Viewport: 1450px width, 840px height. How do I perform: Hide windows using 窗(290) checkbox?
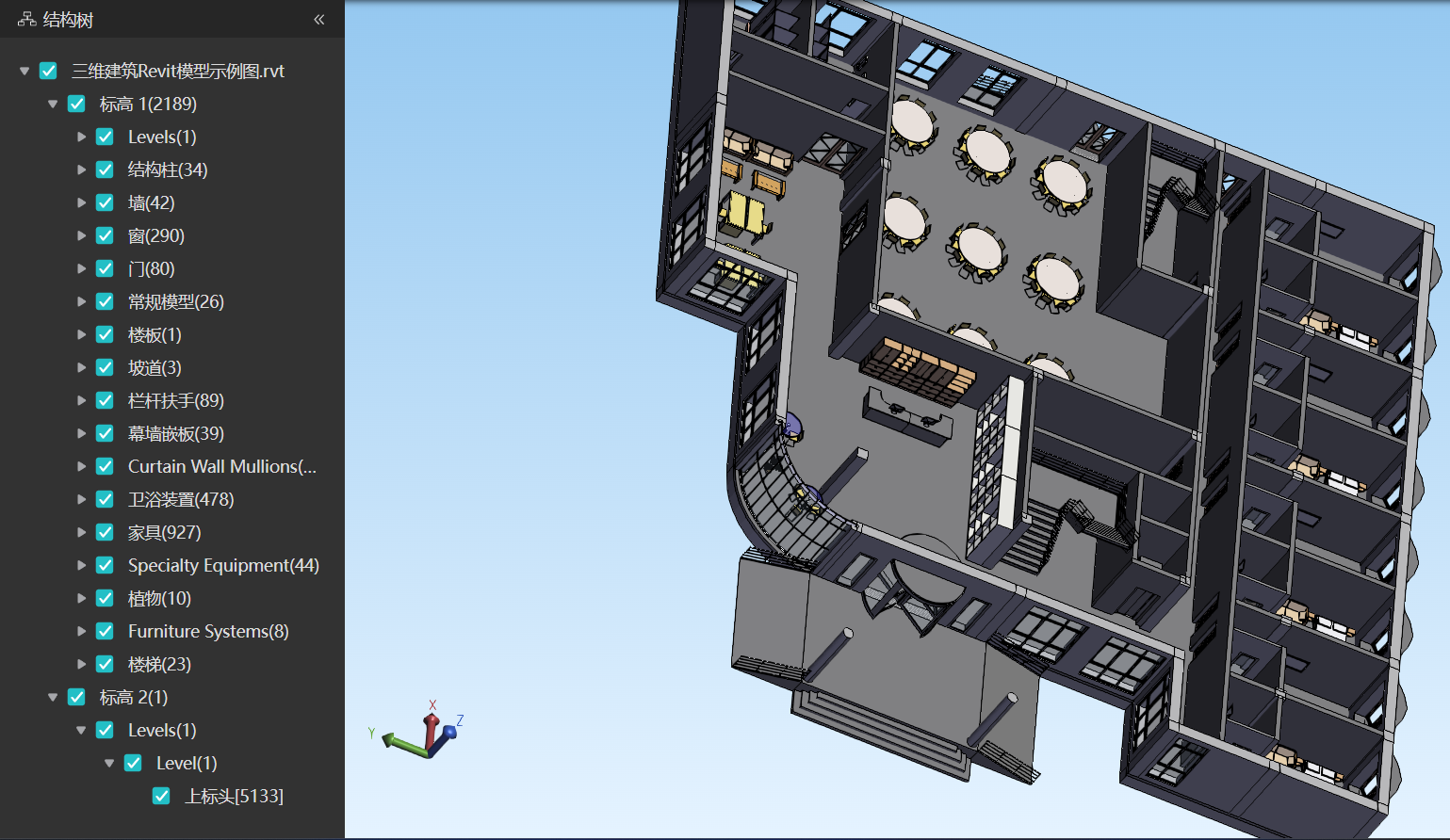point(105,235)
